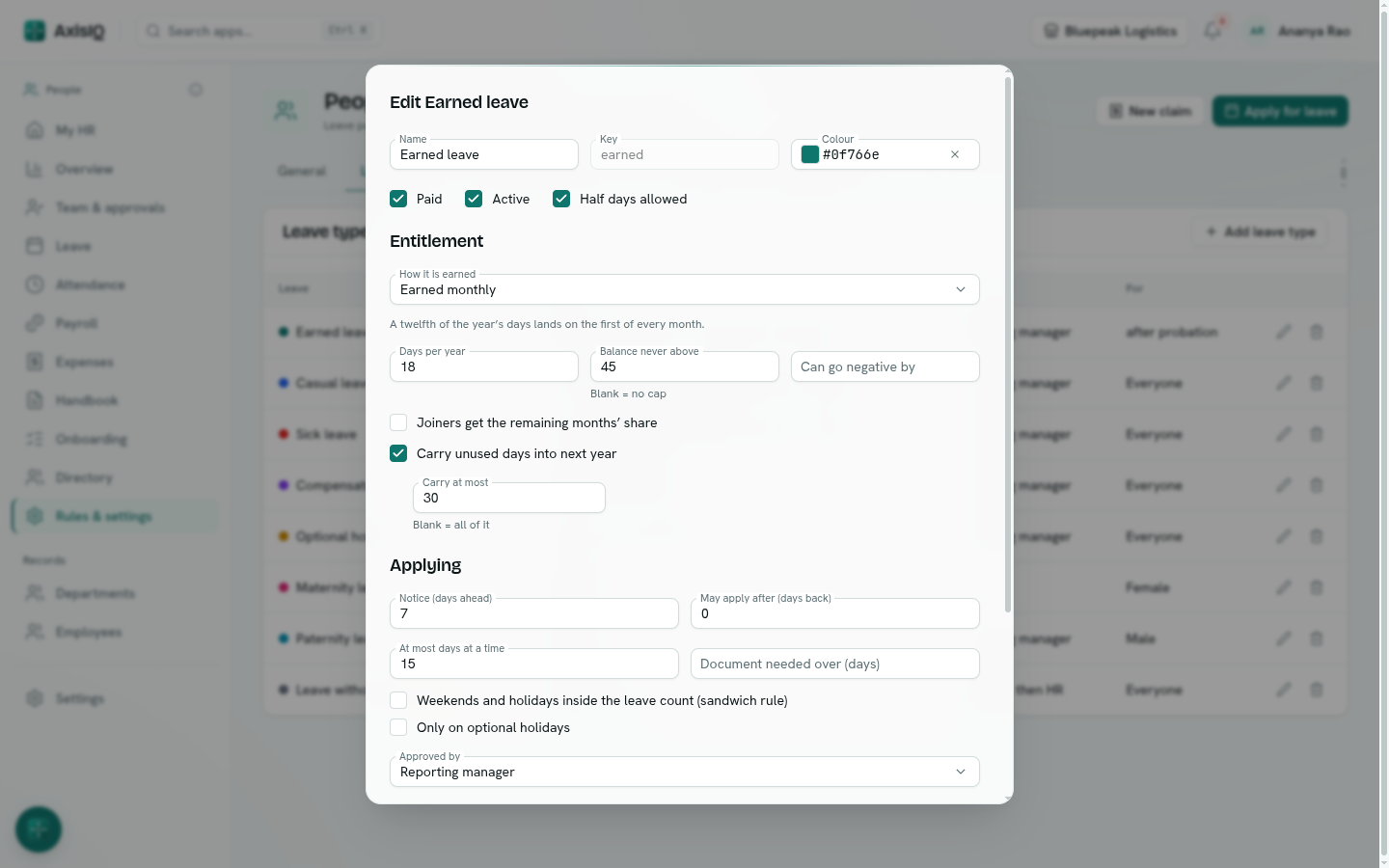
Task: Uncheck the Paid checkbox
Action: [398, 199]
